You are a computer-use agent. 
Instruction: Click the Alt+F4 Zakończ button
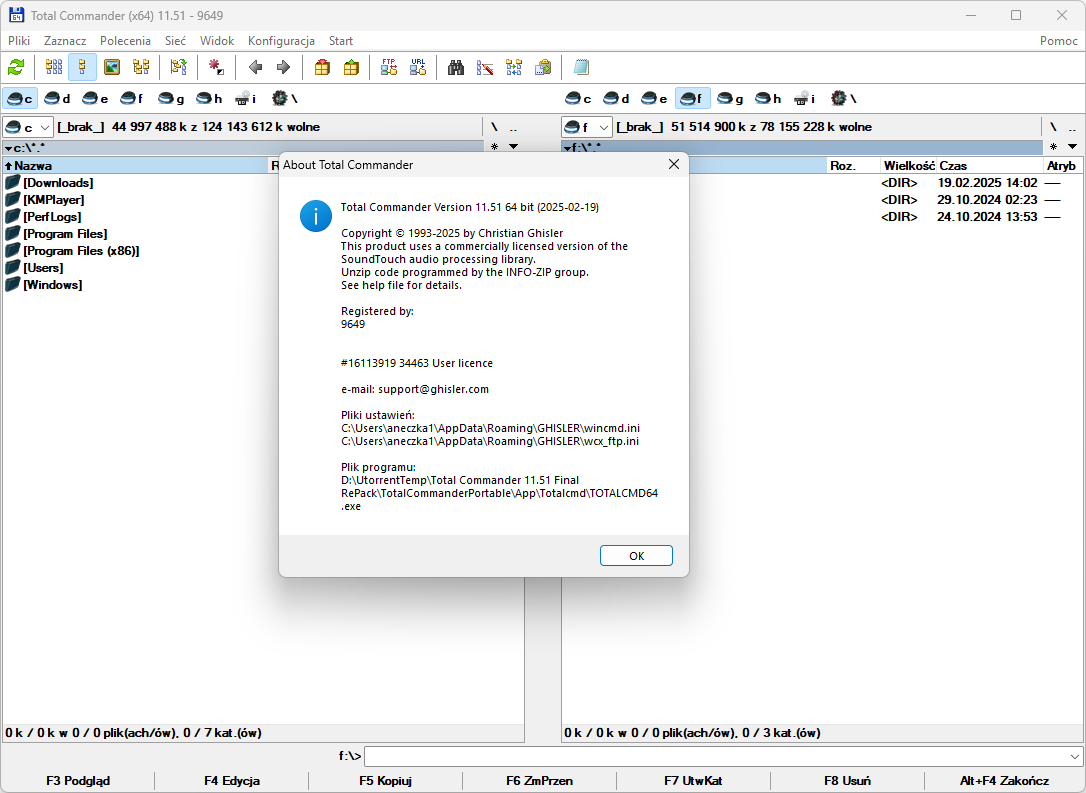(x=1004, y=781)
